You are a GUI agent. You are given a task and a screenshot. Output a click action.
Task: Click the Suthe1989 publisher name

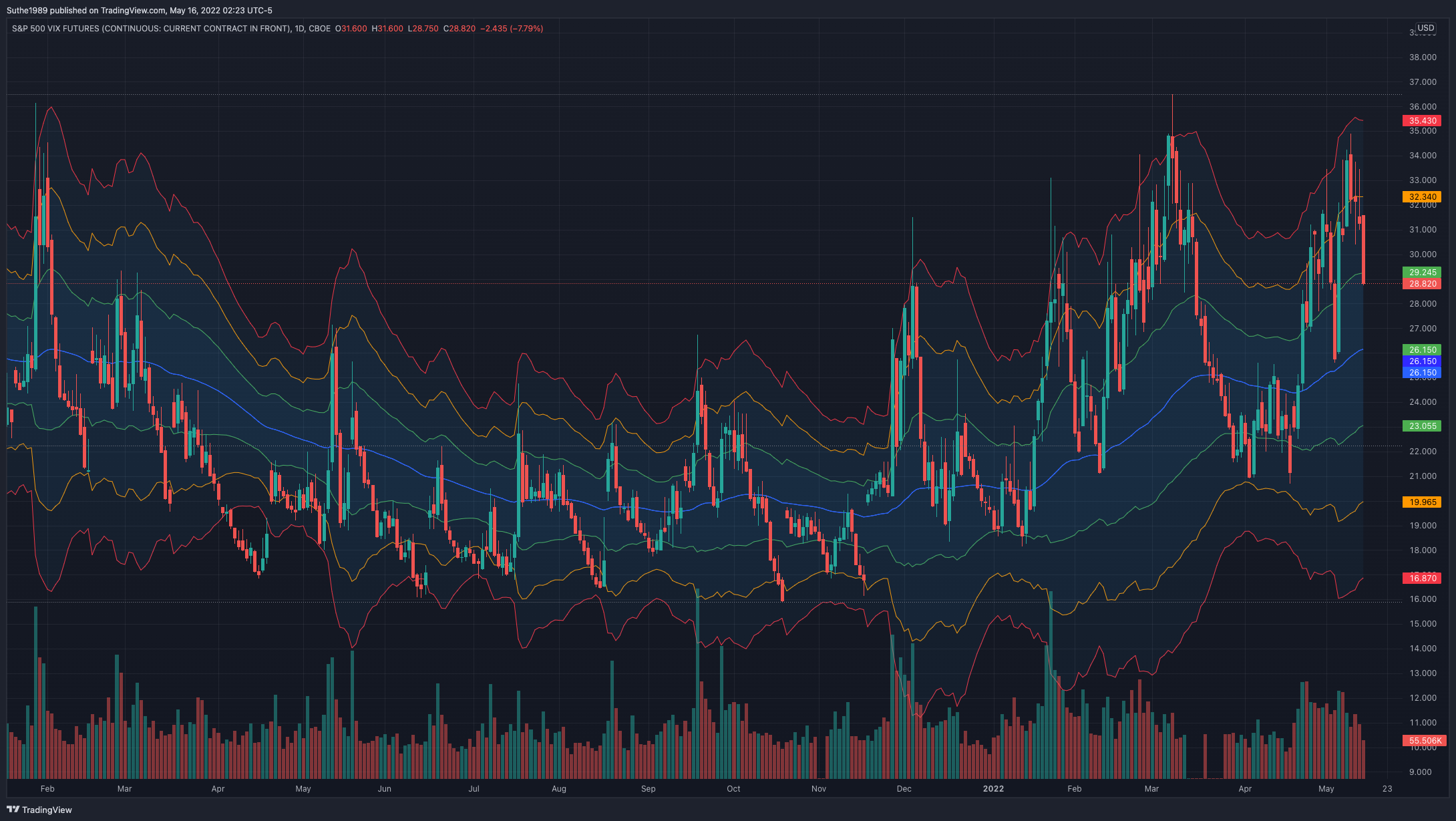coord(27,10)
